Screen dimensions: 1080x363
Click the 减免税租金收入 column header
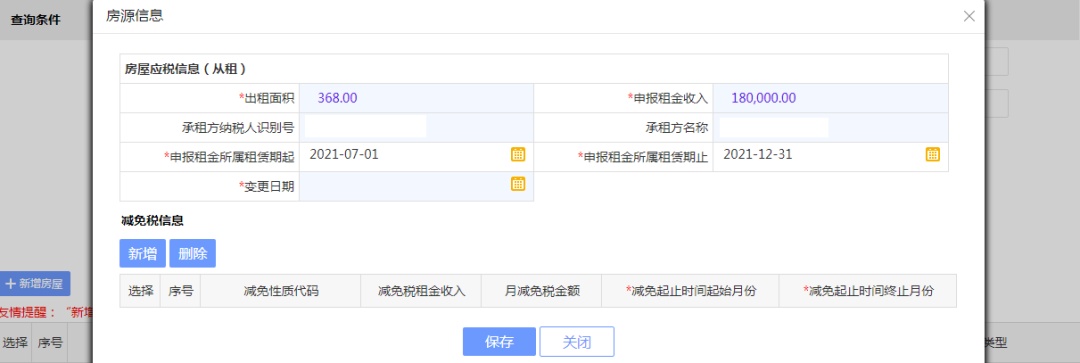(x=422, y=291)
